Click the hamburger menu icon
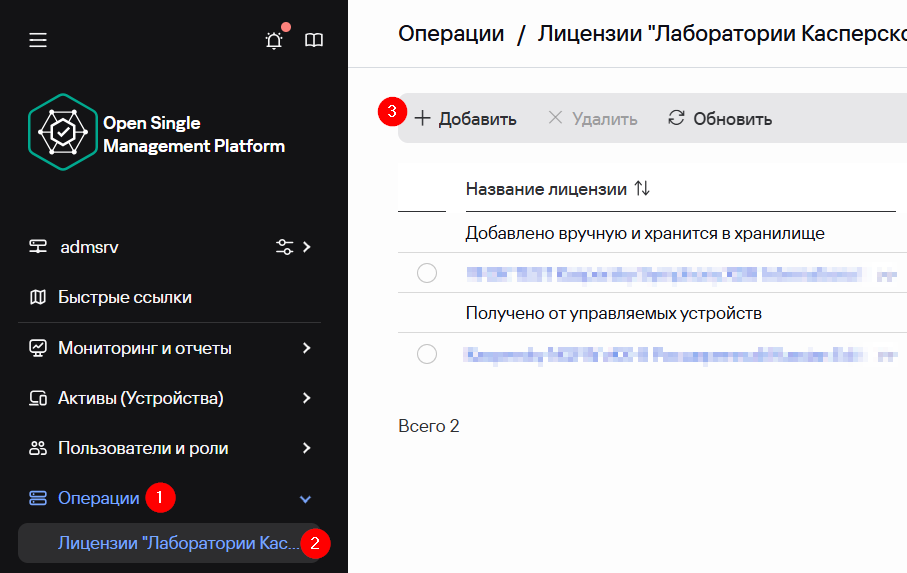The width and height of the screenshot is (907, 573). tap(38, 40)
